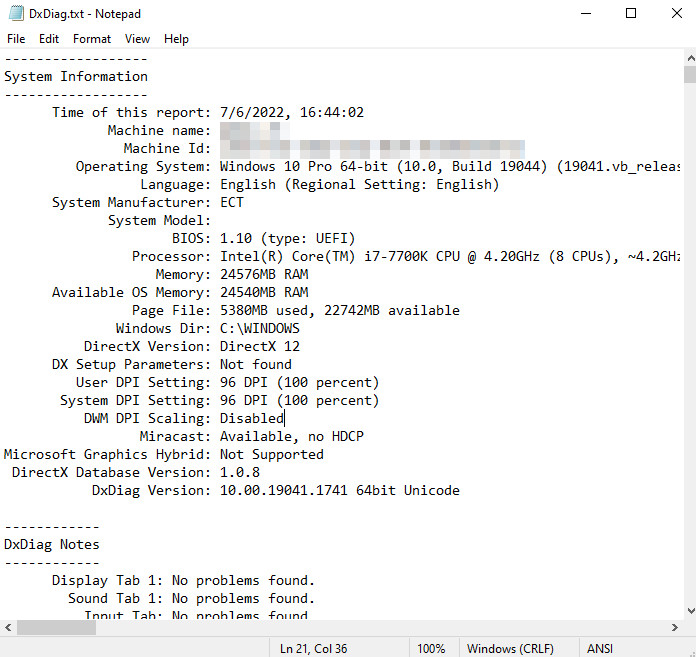Image resolution: width=696 pixels, height=657 pixels.
Task: Click the 'System Model:' label
Action: pyautogui.click(x=159, y=220)
